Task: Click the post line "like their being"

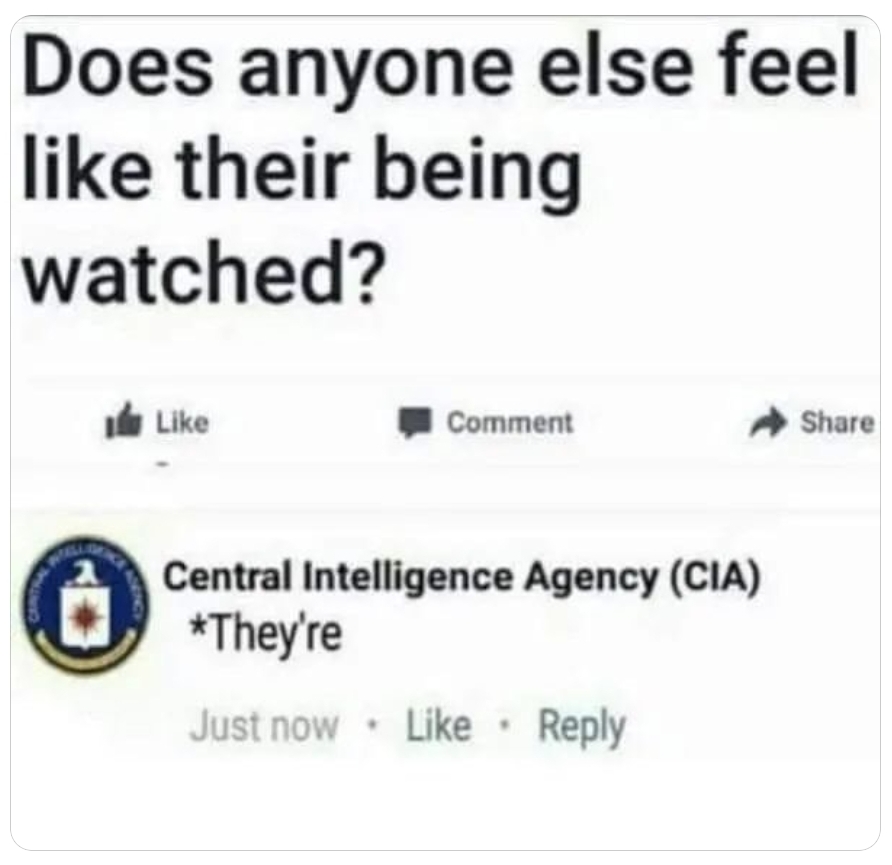Action: pos(302,170)
